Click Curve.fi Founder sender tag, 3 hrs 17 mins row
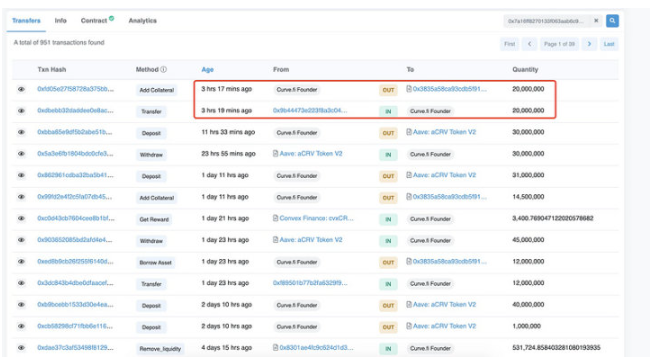Screen dimensions: 658x363 (x=297, y=90)
